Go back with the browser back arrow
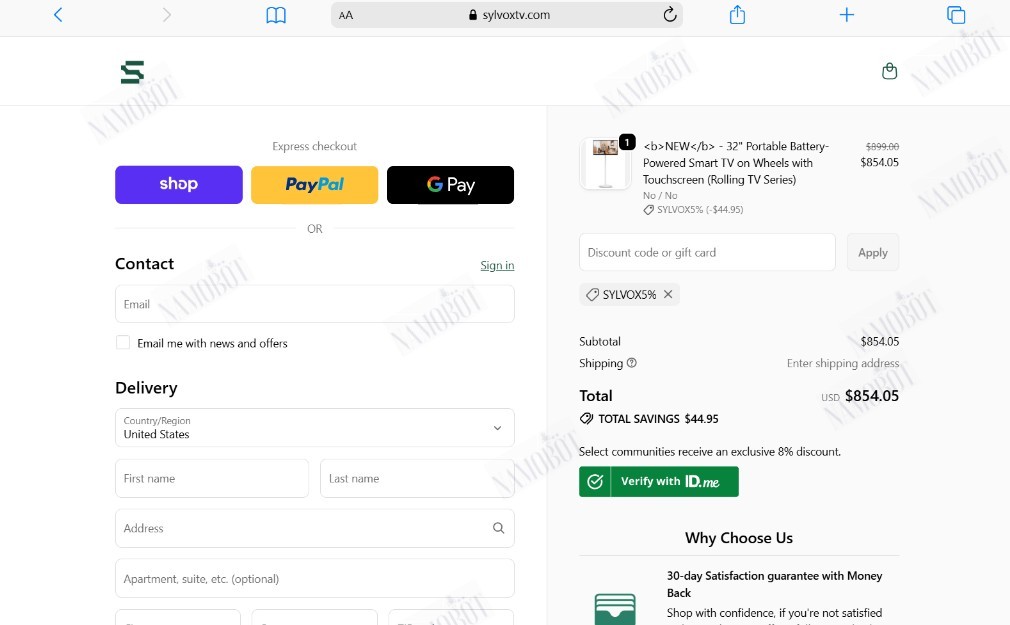Screen dimensions: 1010x625 58,15
